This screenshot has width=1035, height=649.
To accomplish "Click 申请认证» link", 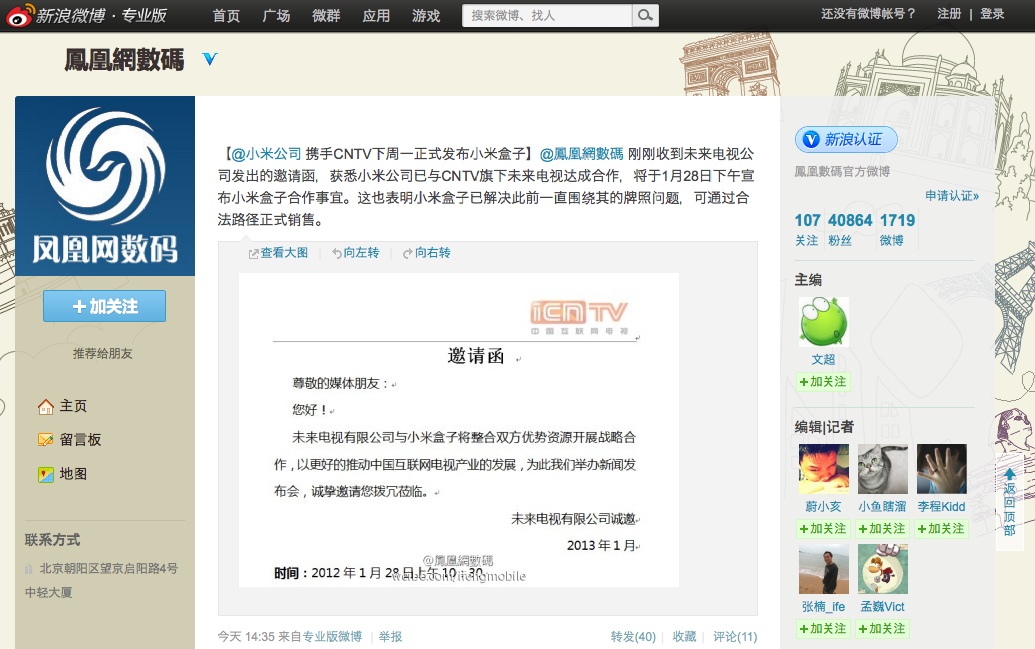I will tap(952, 195).
